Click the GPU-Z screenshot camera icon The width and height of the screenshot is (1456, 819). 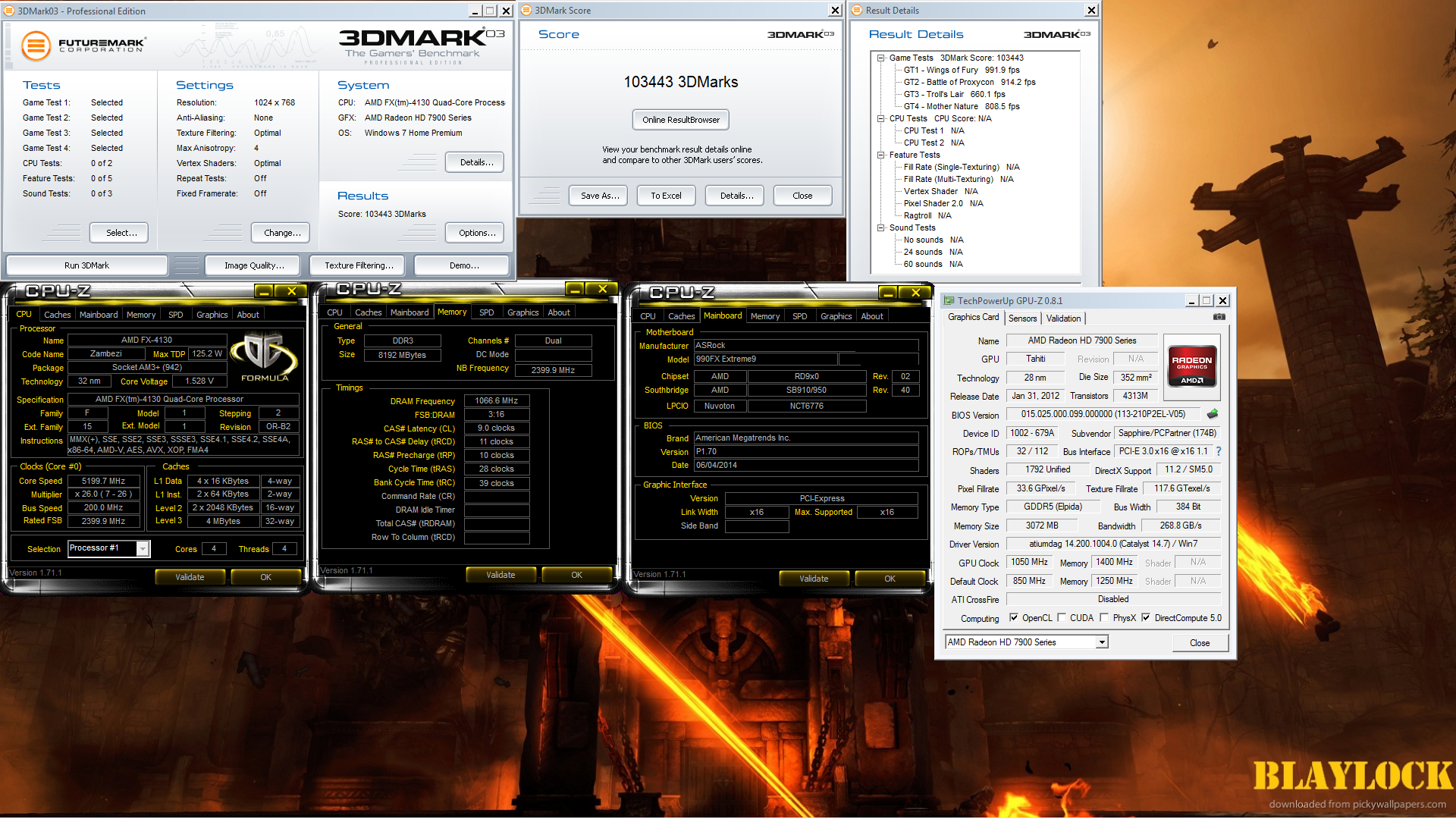pyautogui.click(x=1219, y=317)
